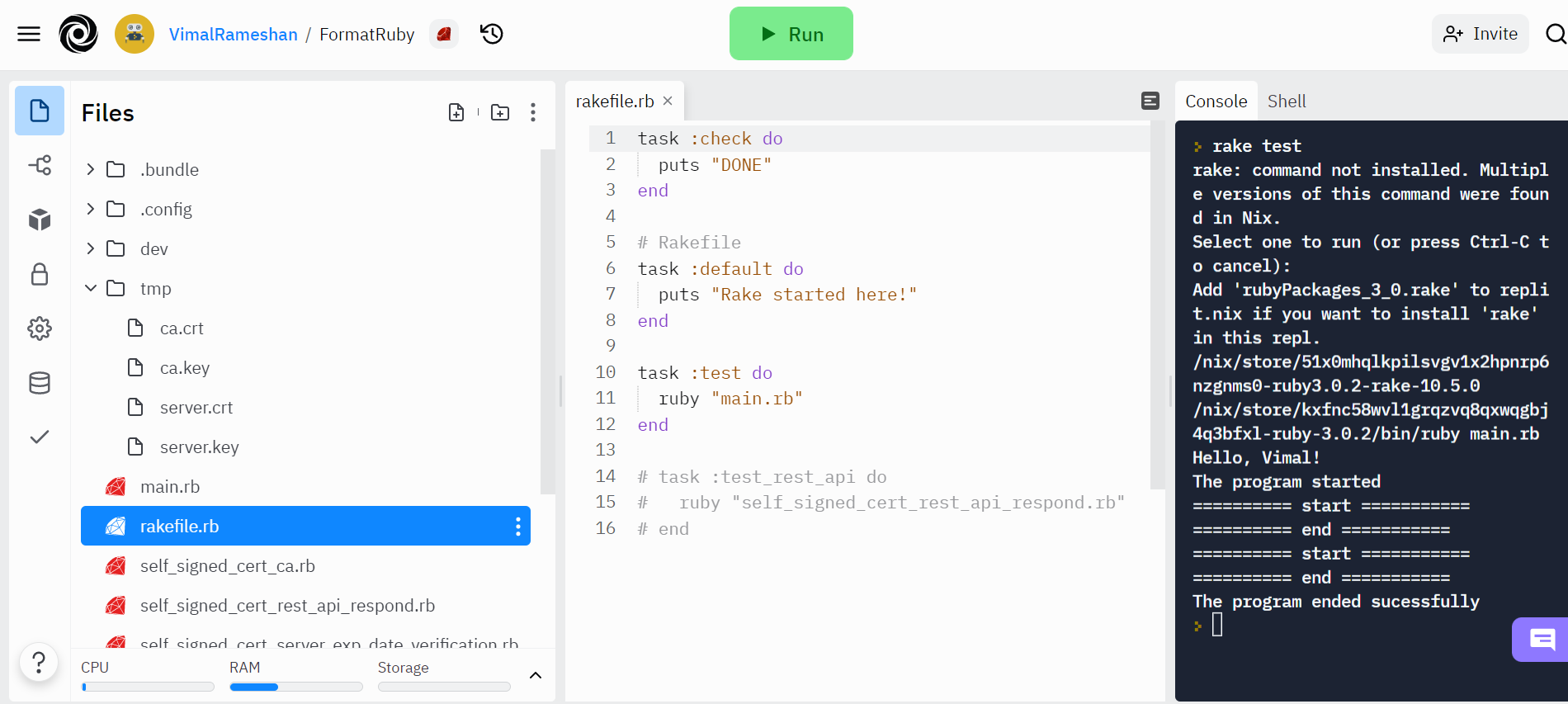Click code line 1 'task :check do'
This screenshot has width=1568, height=704.
pos(710,139)
